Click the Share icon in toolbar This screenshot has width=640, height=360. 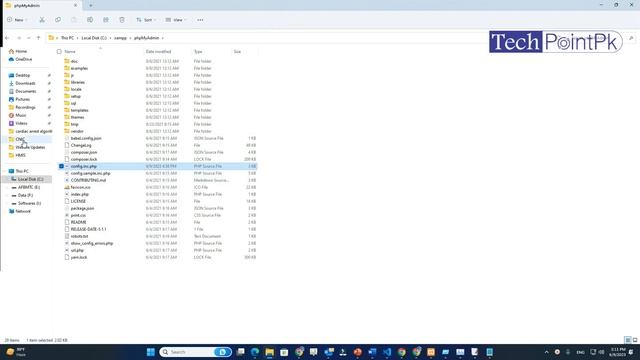coord(106,20)
